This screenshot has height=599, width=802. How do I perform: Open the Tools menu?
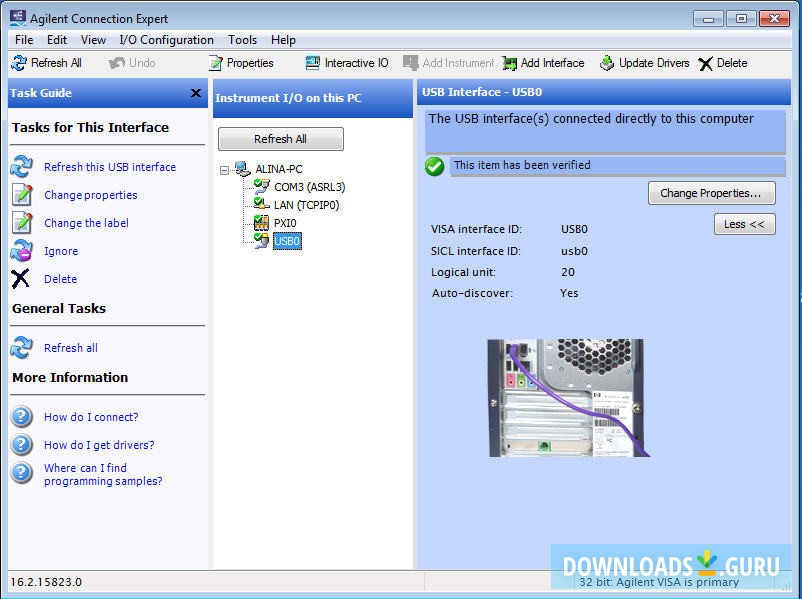tap(242, 40)
